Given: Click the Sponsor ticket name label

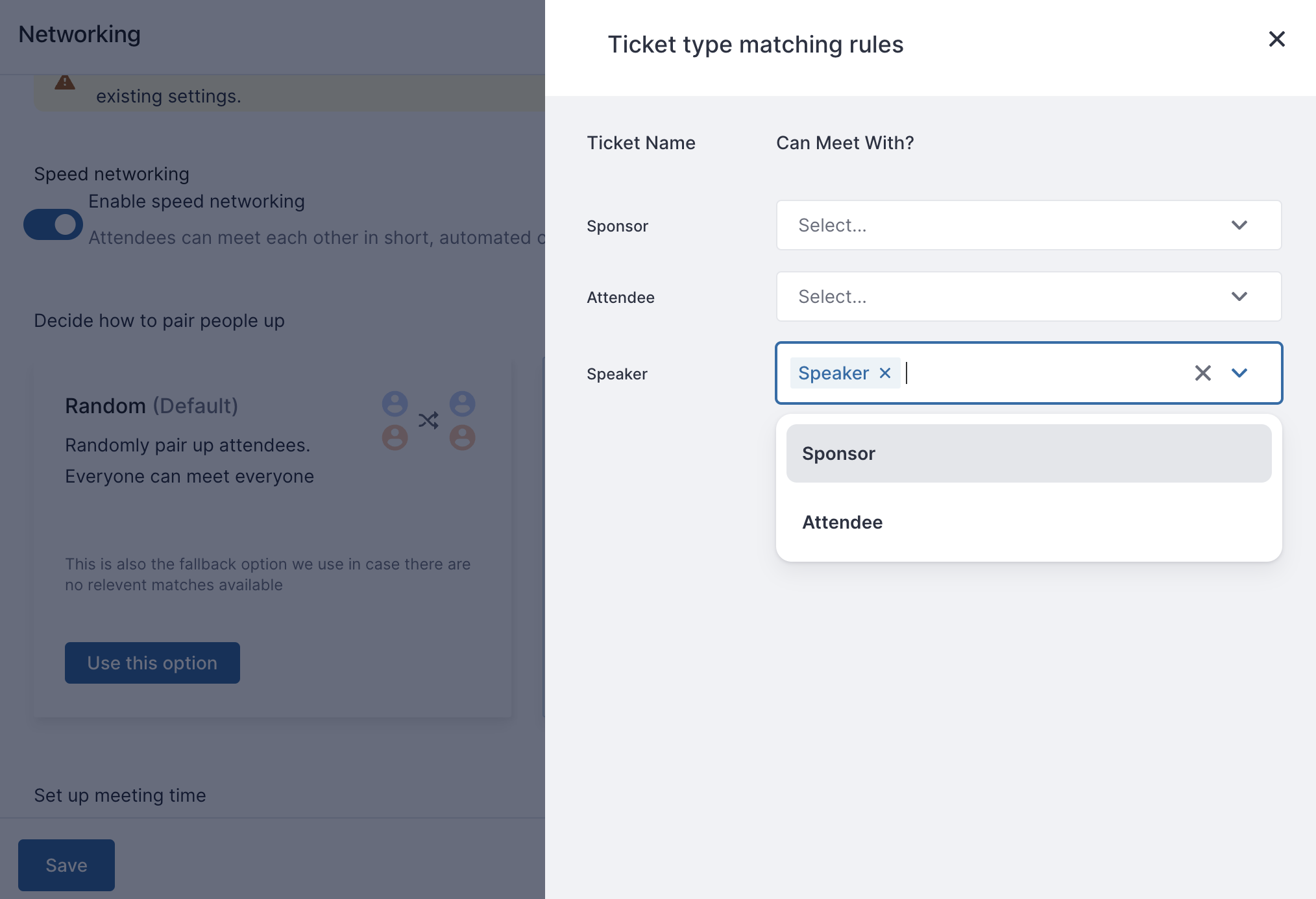Looking at the screenshot, I should point(617,226).
